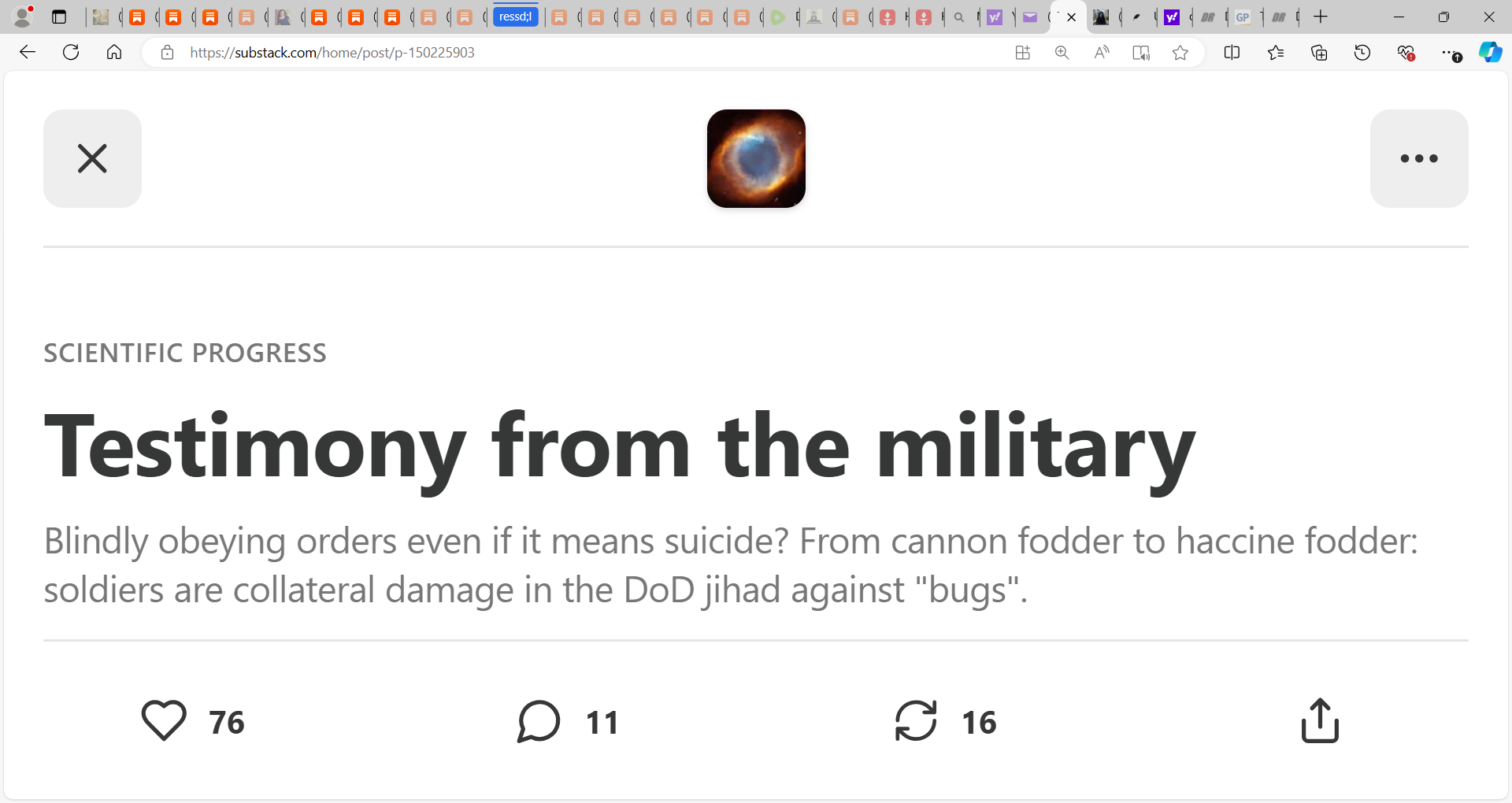This screenshot has height=803, width=1512.
Task: Refresh the page with the reload icon
Action: click(71, 53)
